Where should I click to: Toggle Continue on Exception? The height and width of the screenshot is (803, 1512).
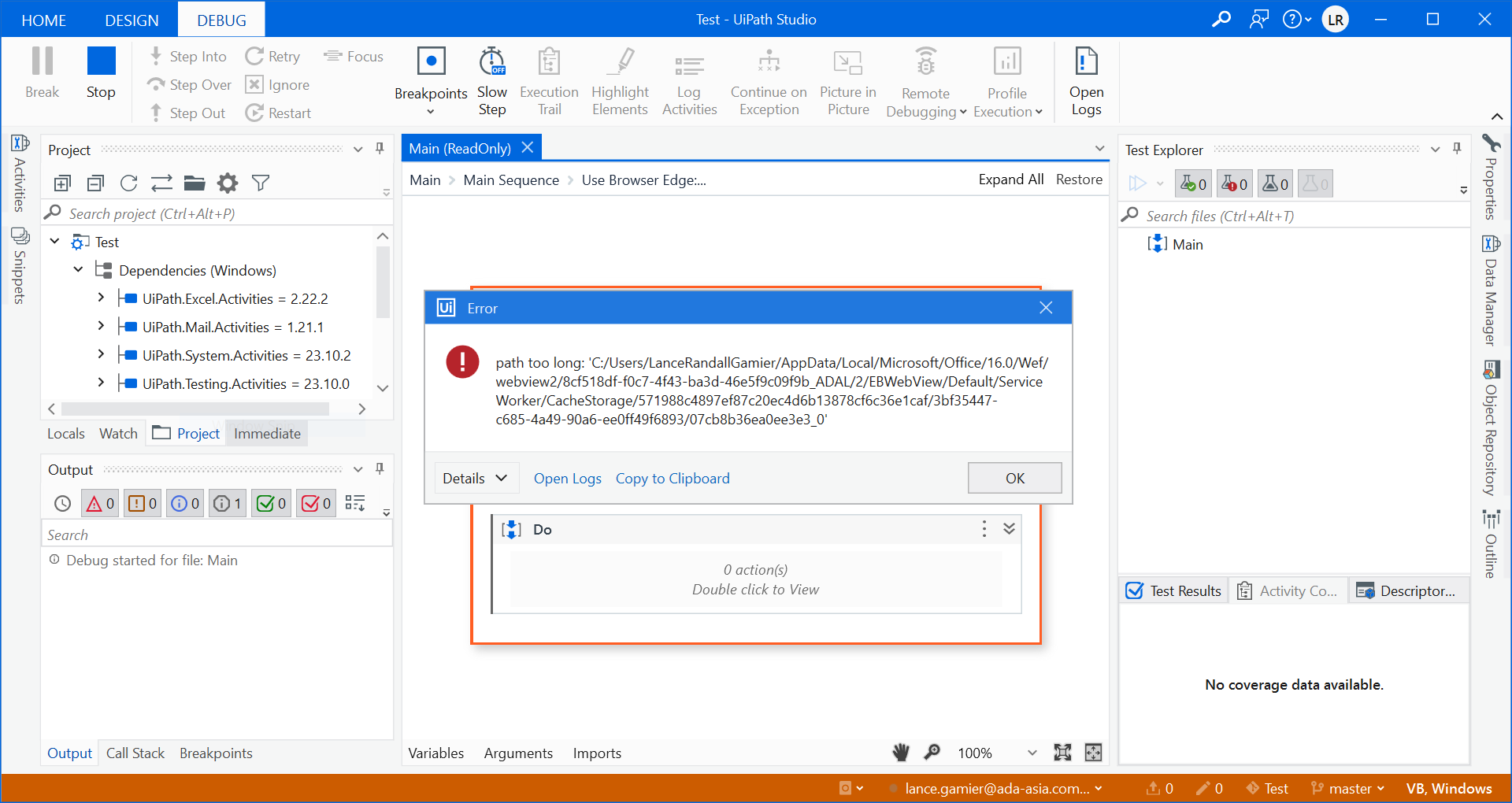(x=769, y=82)
